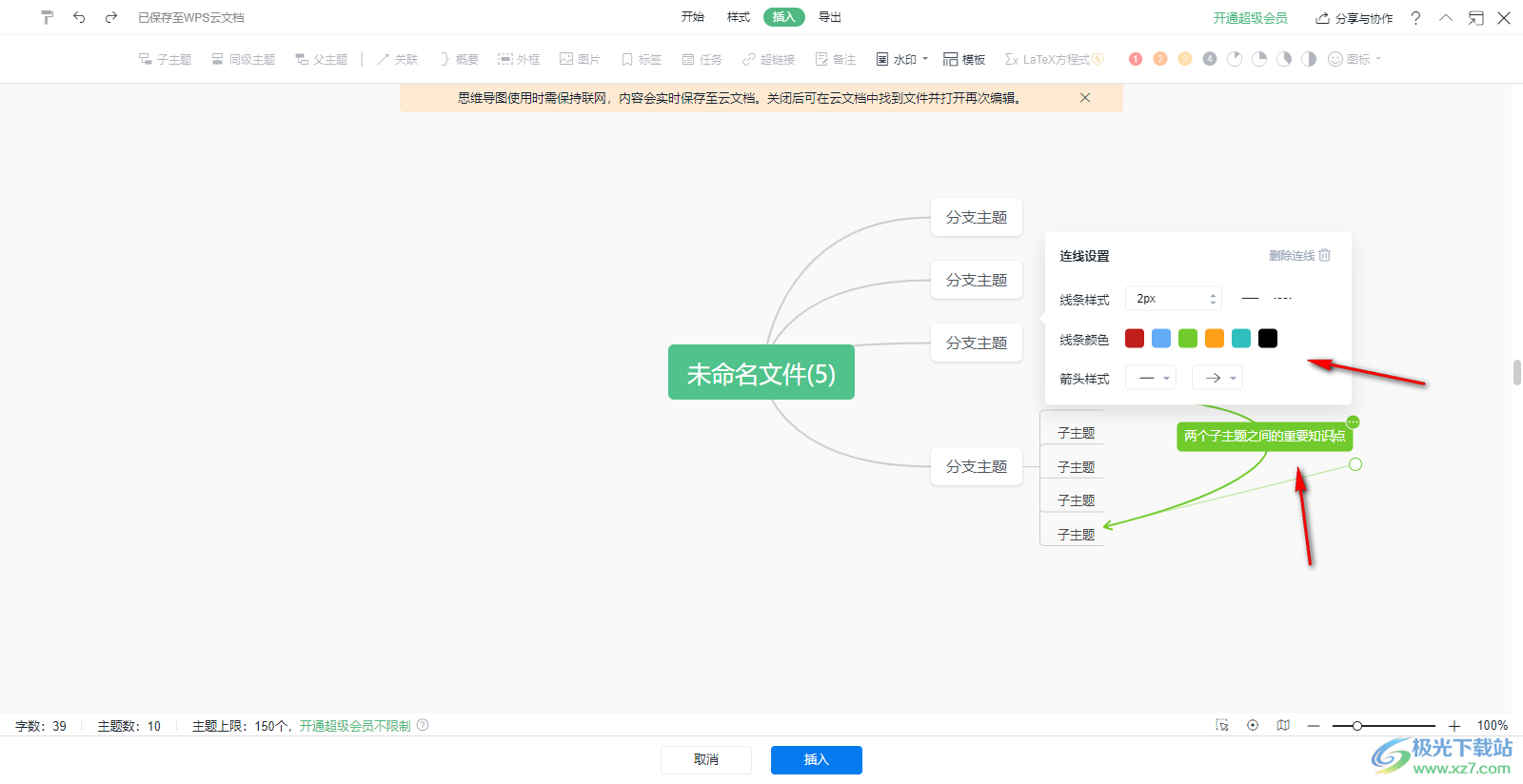Apply half progress pie marker
Screen dimensions: 1523x784
(x=1309, y=59)
